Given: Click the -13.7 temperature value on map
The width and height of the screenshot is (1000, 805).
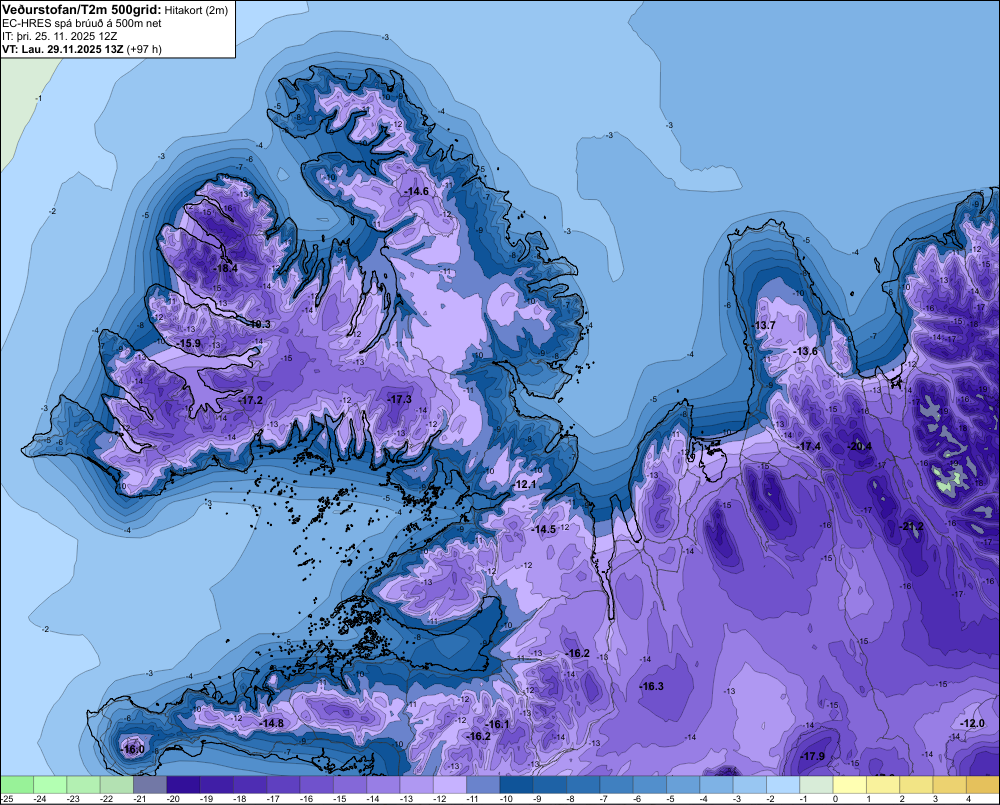Looking at the screenshot, I should 763,325.
